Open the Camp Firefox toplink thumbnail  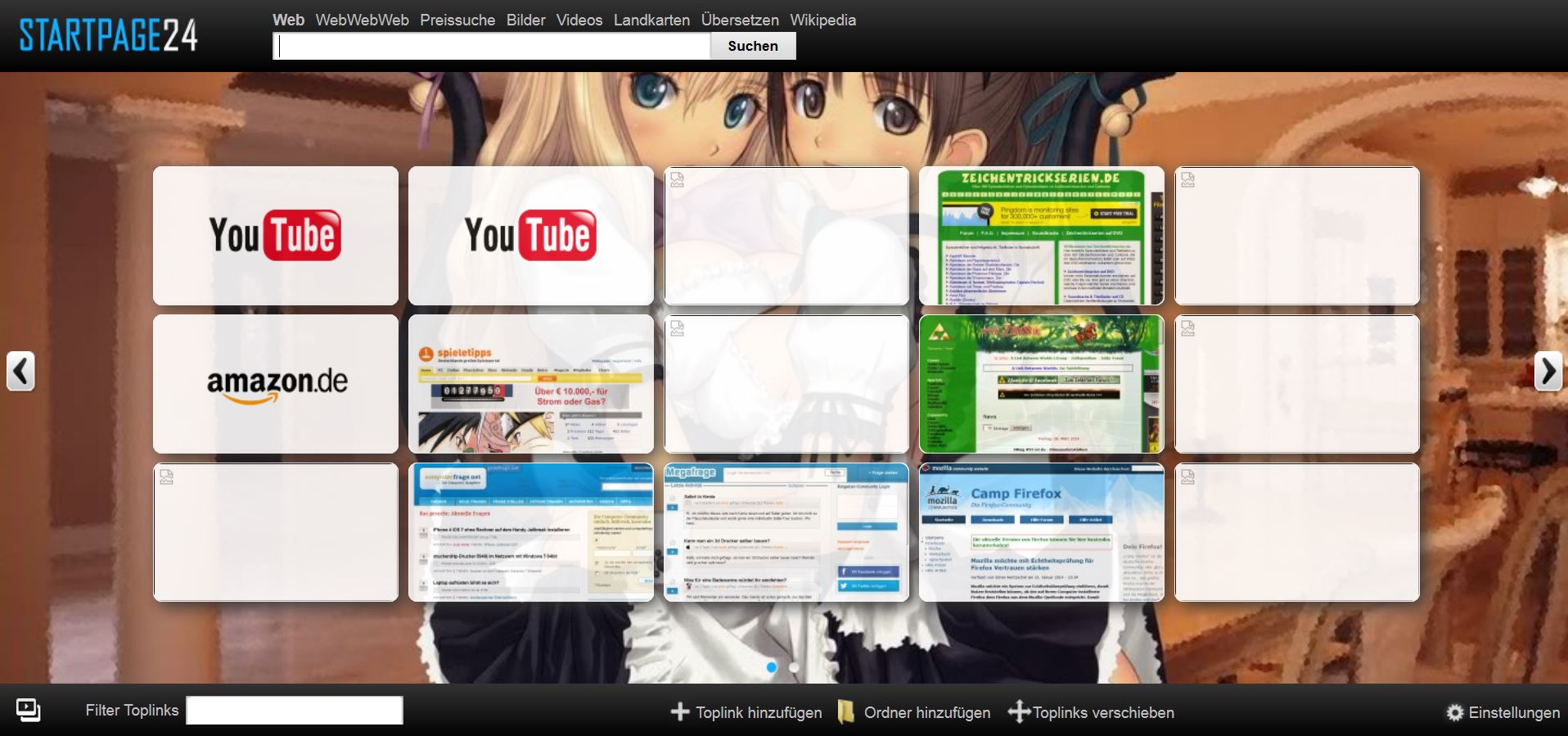click(x=1041, y=532)
